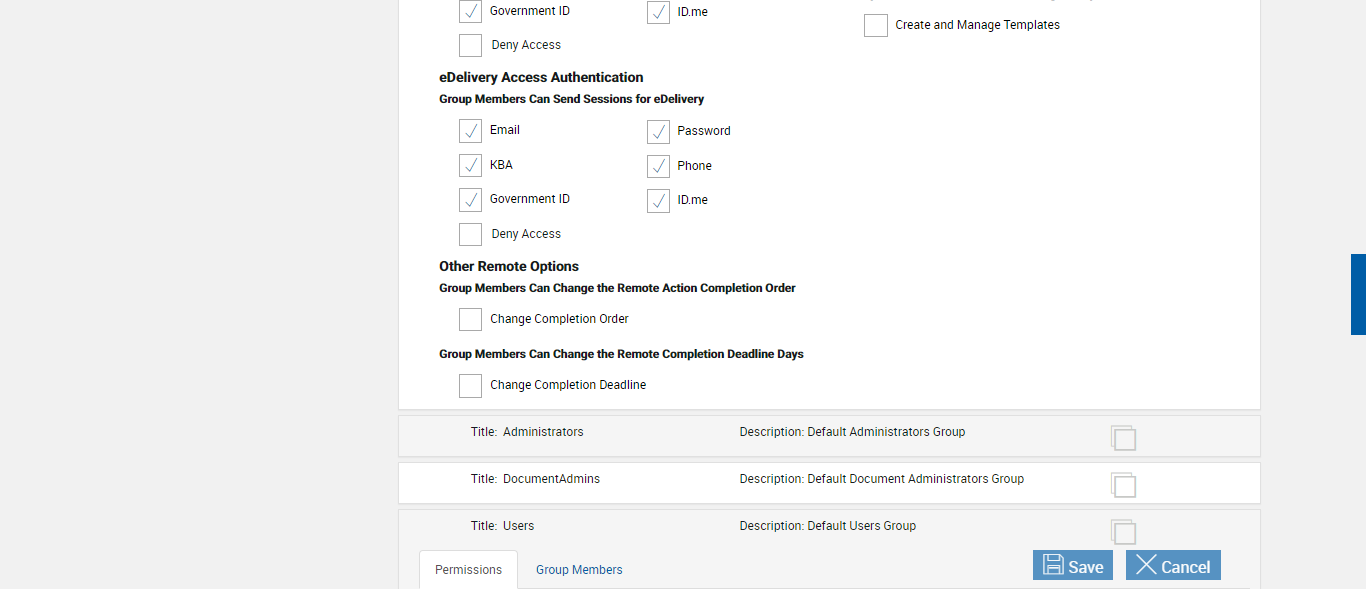Image resolution: width=1366 pixels, height=589 pixels.
Task: Open the Group Members tab
Action: pos(579,570)
